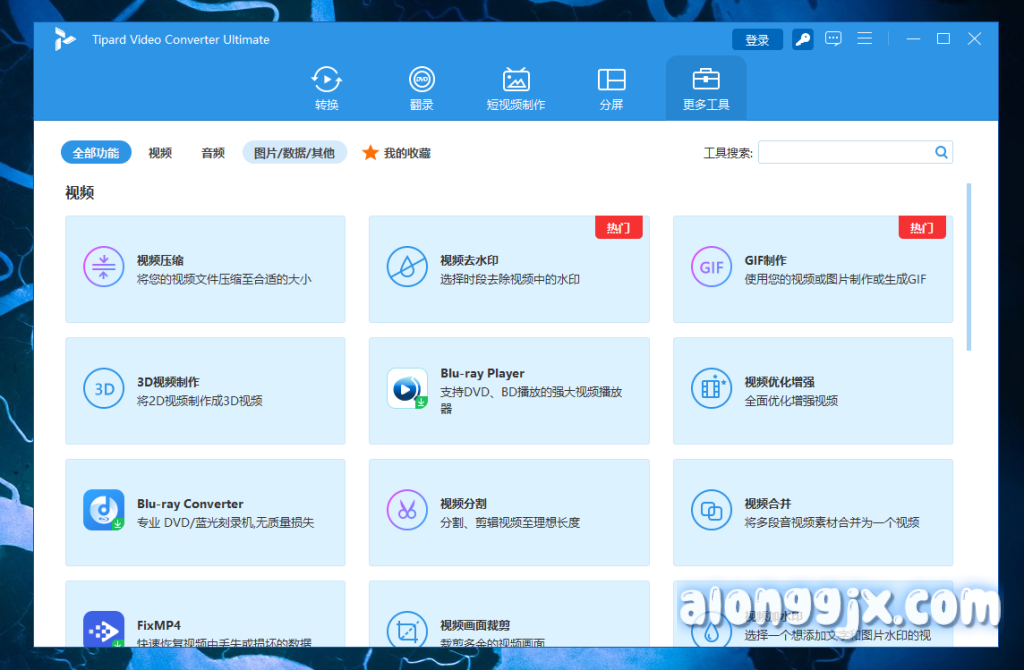Open the feedback chat bubble icon

833,39
